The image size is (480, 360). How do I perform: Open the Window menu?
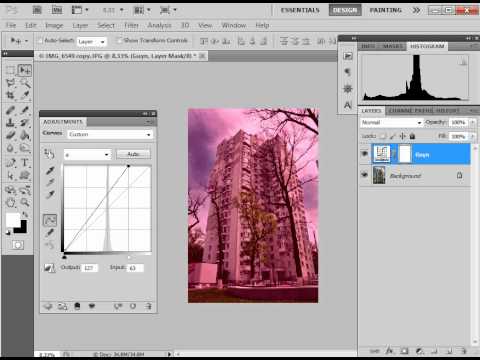tap(234, 25)
